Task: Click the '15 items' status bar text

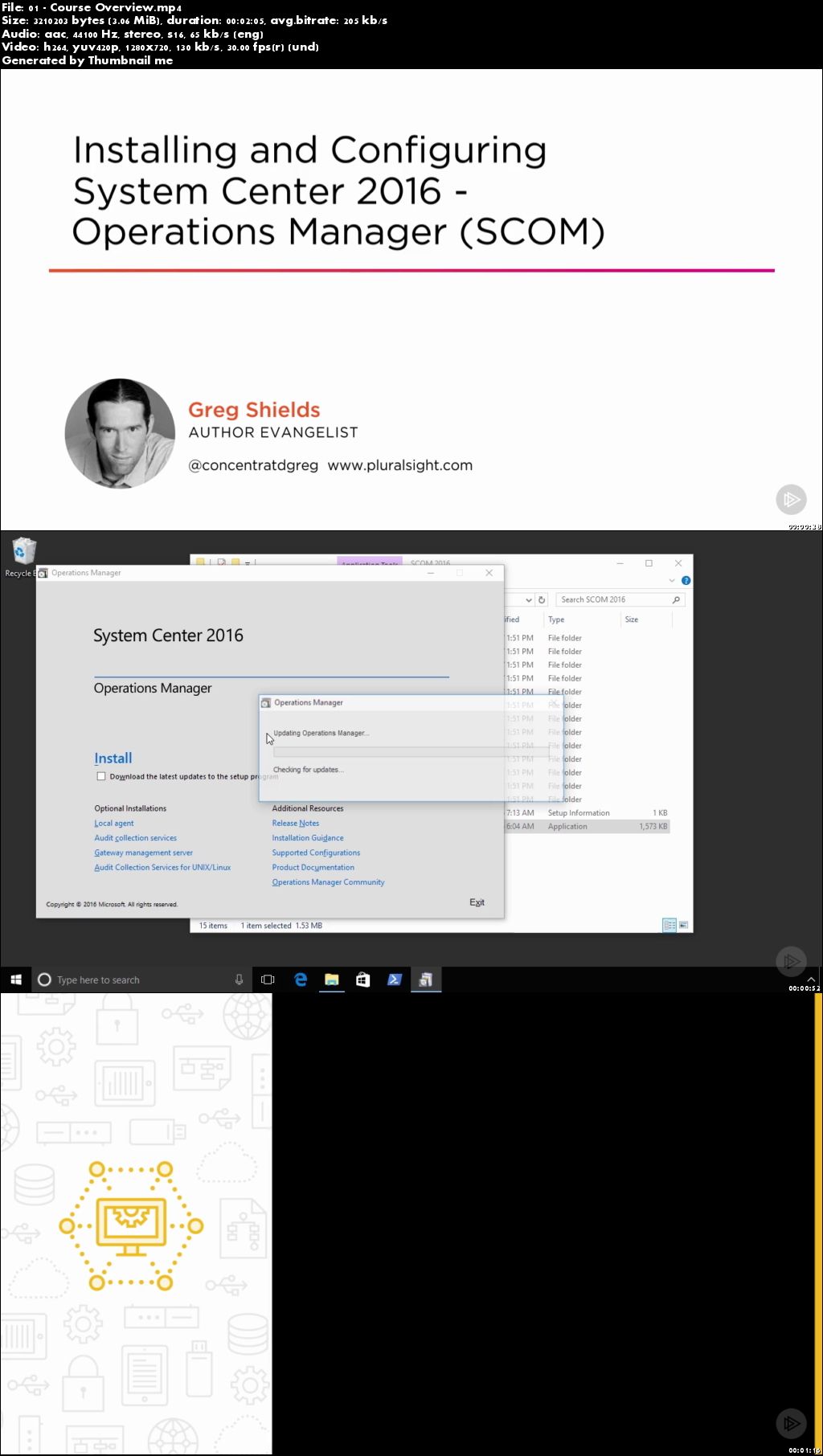Action: pyautogui.click(x=213, y=926)
